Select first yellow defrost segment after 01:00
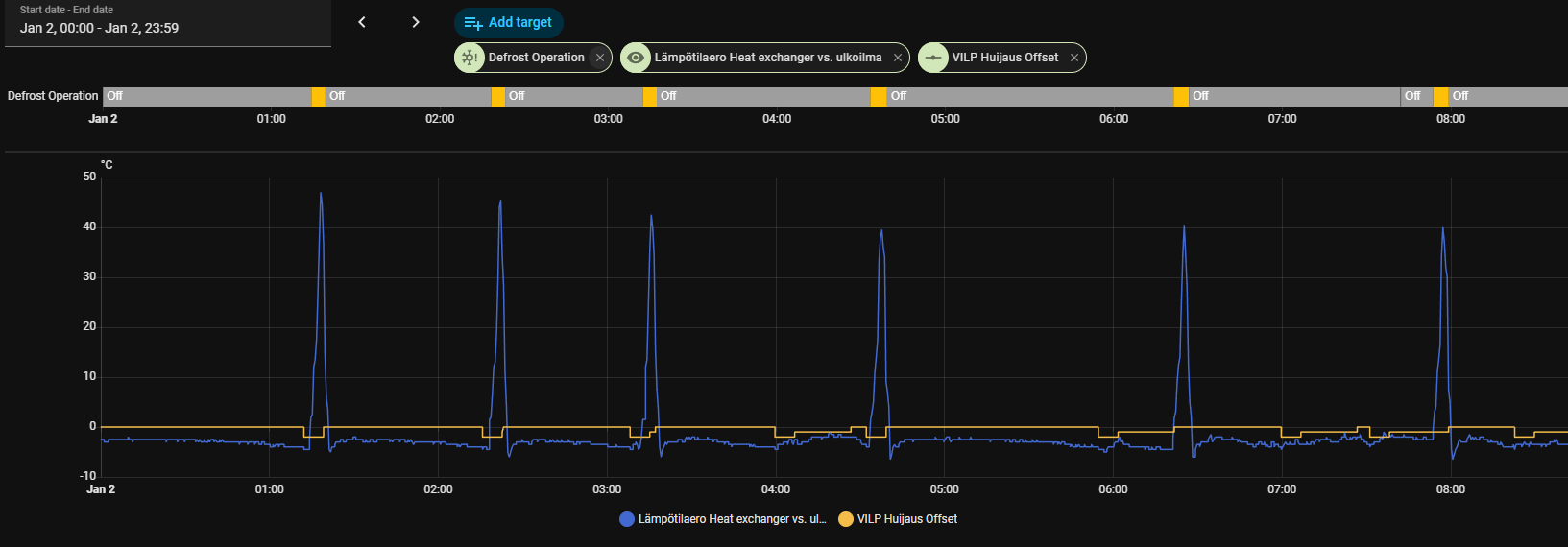This screenshot has width=1568, height=547. [318, 96]
